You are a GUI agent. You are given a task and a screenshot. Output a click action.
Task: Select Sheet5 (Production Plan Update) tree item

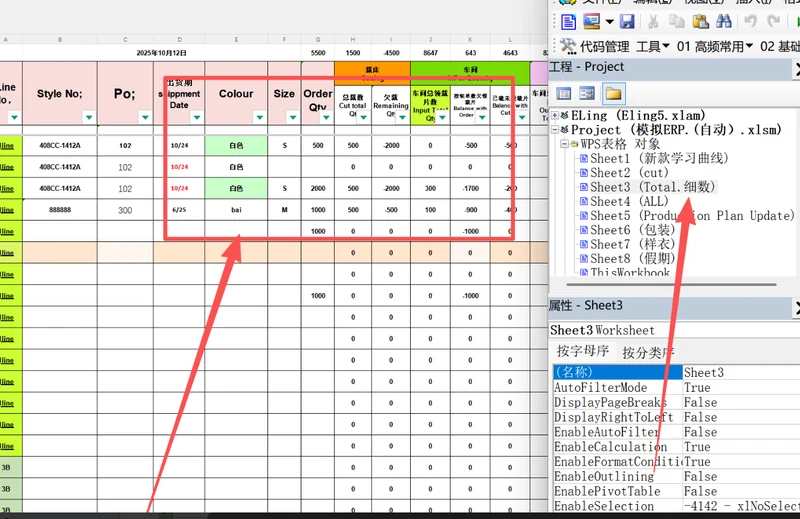(x=692, y=215)
